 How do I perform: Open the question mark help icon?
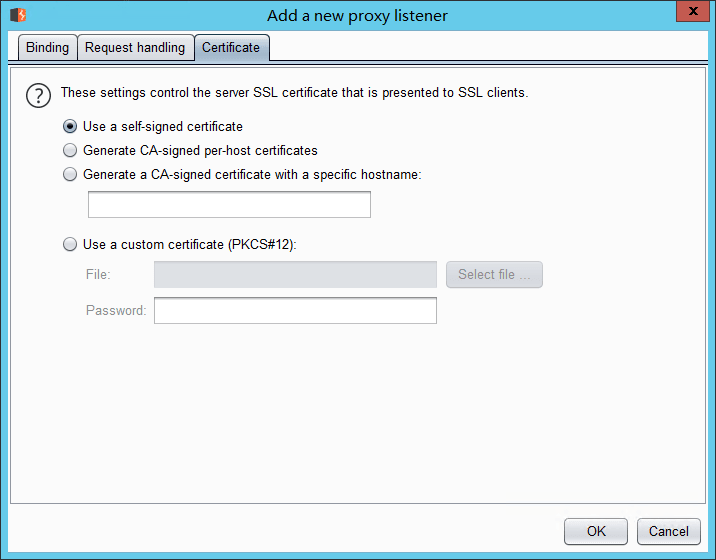pos(38,95)
